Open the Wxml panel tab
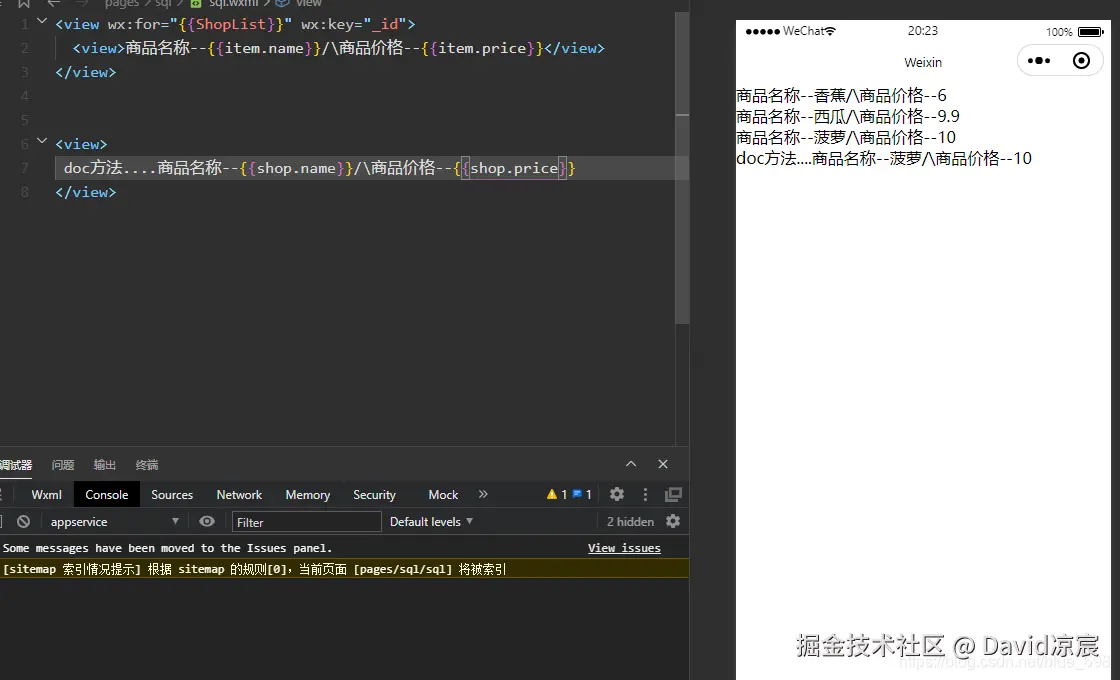The height and width of the screenshot is (680, 1120). pyautogui.click(x=45, y=494)
